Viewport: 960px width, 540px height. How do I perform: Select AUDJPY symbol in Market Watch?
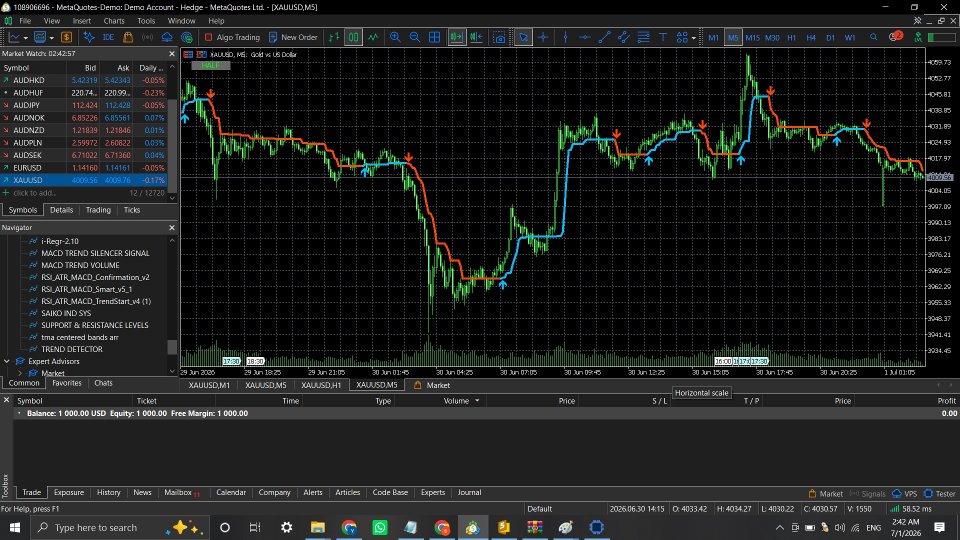[83, 105]
